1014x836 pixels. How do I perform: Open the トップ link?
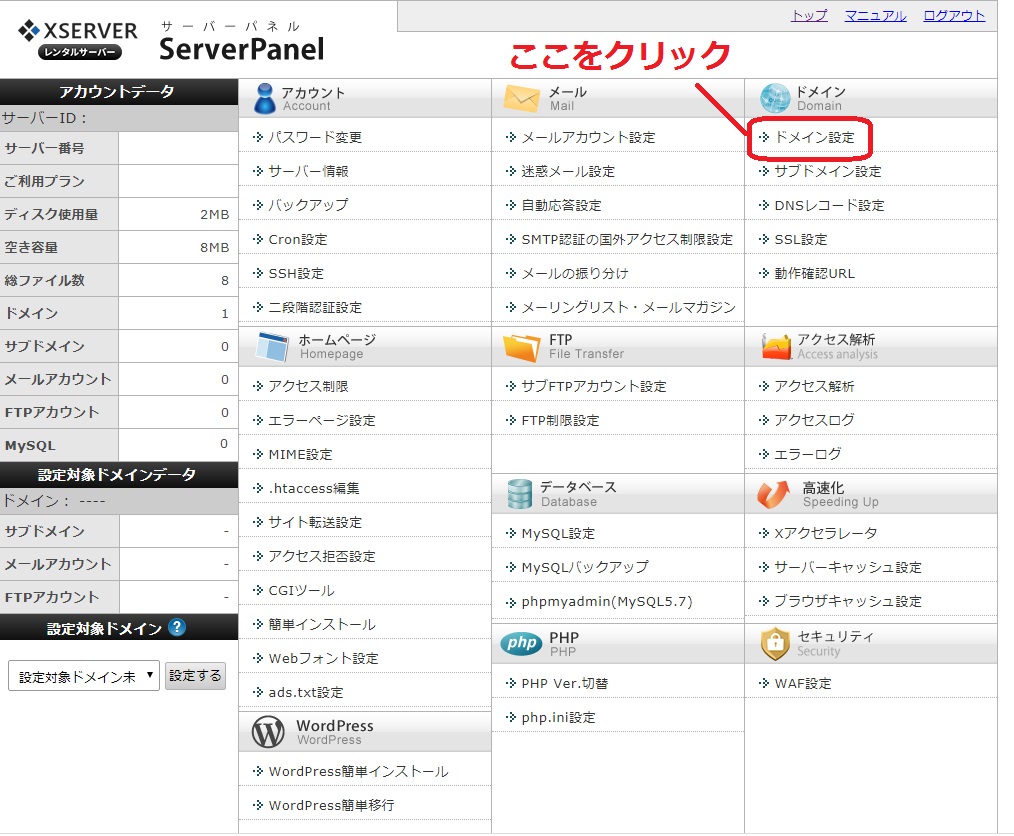[809, 15]
